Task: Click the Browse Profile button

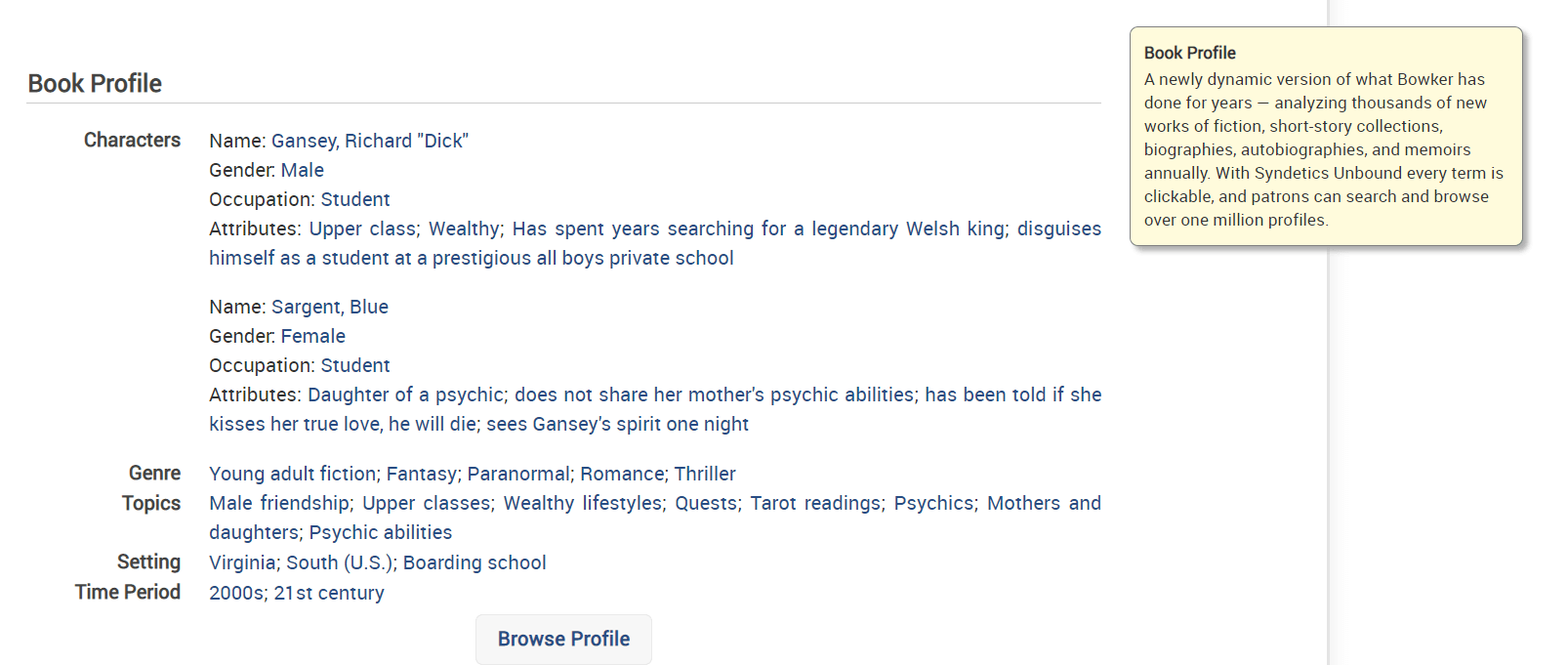Action: pyautogui.click(x=563, y=639)
